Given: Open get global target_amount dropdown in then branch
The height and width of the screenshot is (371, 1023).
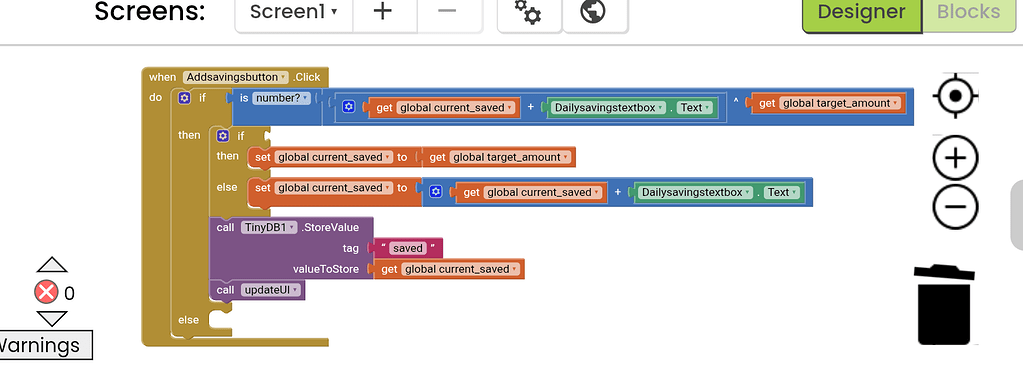Looking at the screenshot, I should 510,157.
